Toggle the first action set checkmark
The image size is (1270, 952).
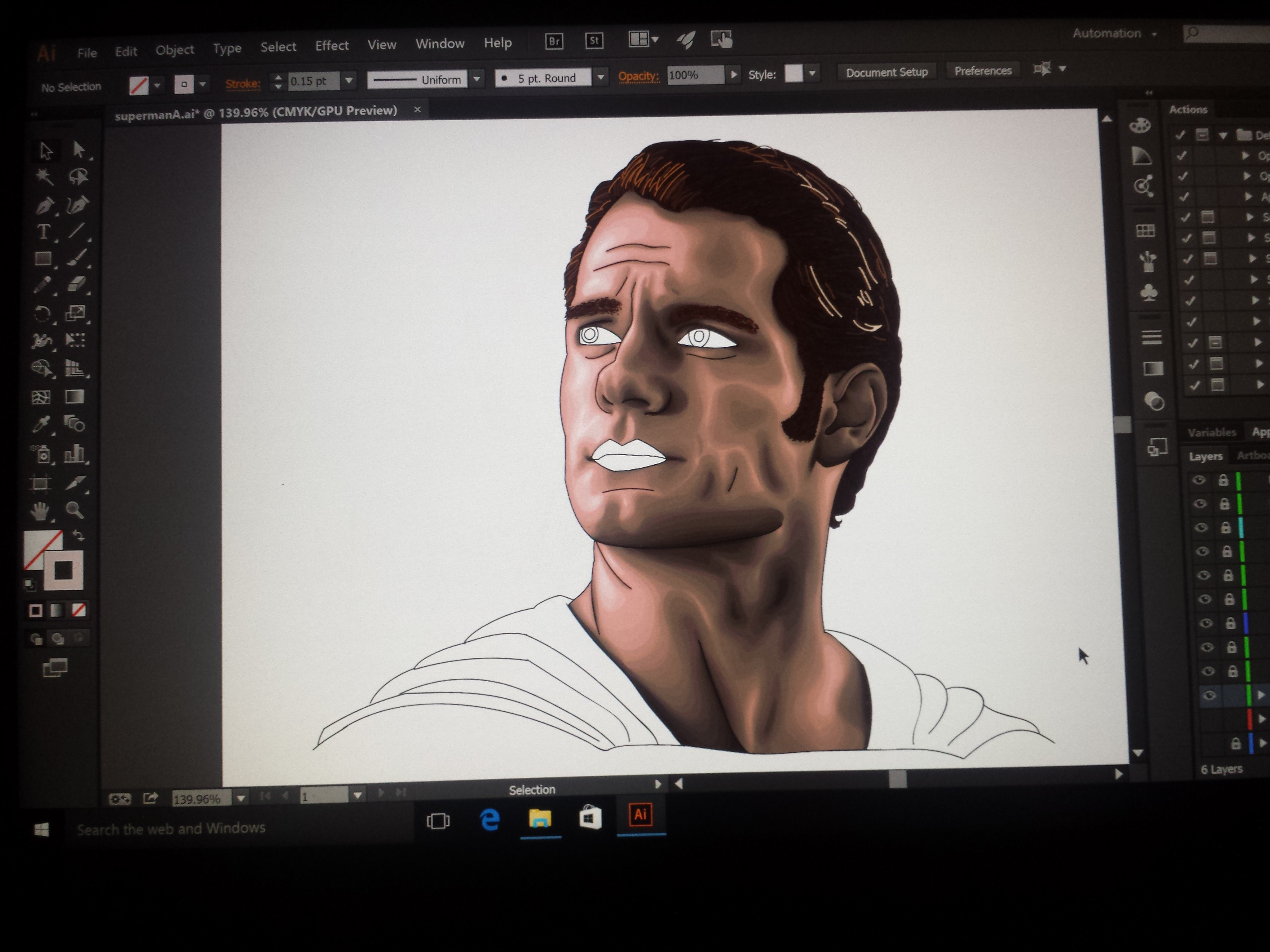[x=1180, y=136]
